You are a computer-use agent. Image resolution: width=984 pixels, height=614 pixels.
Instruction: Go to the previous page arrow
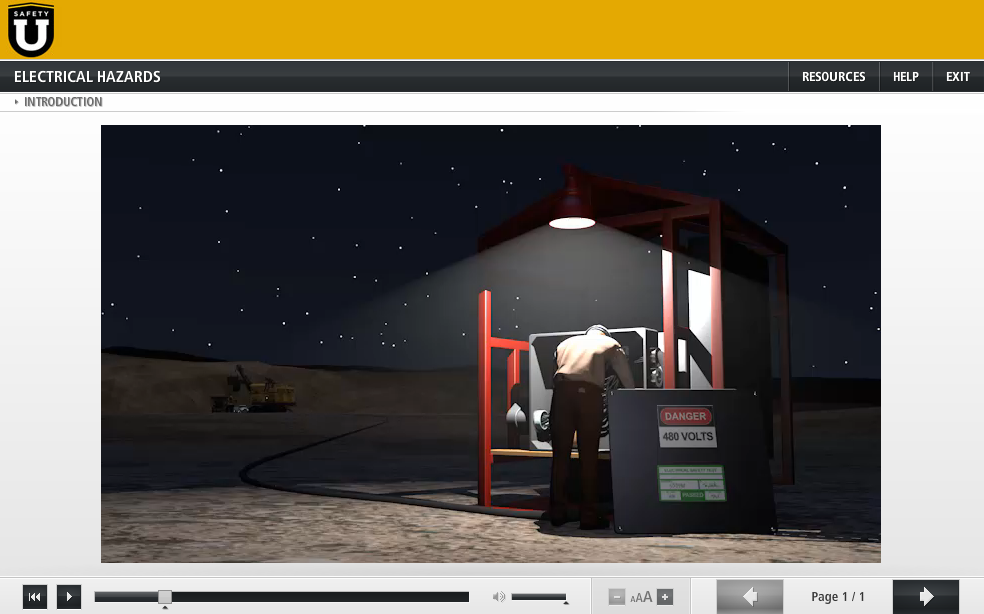coord(750,596)
